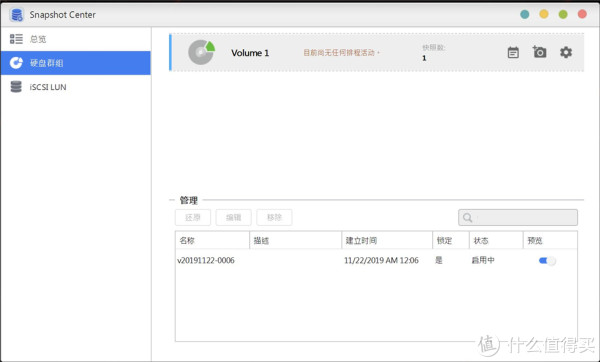Click the Volume 1 disk usage icon

201,52
